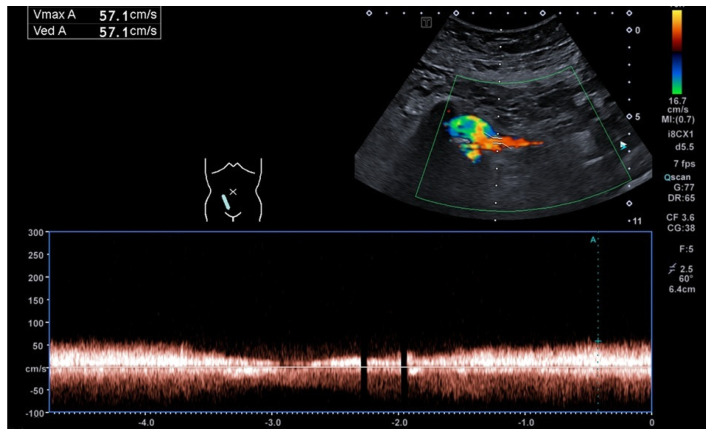
Task: Click the focus position arrow beside the depth scale
Action: (623, 145)
